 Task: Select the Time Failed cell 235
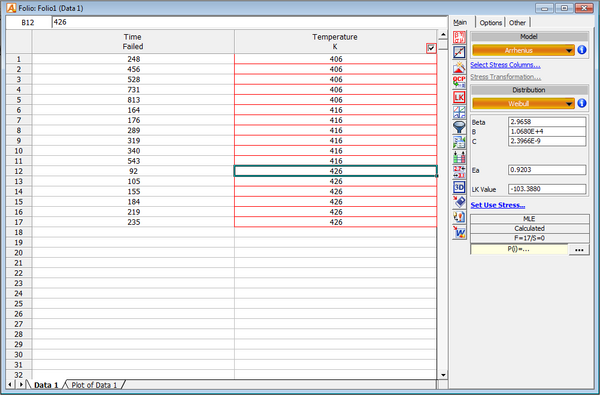133,222
